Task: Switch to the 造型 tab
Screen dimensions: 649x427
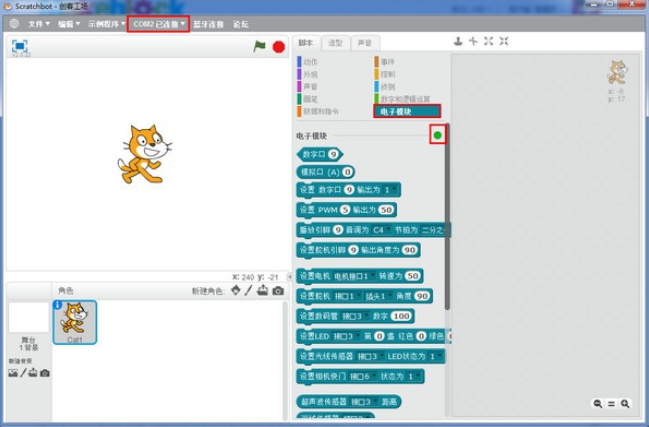Action: click(335, 43)
